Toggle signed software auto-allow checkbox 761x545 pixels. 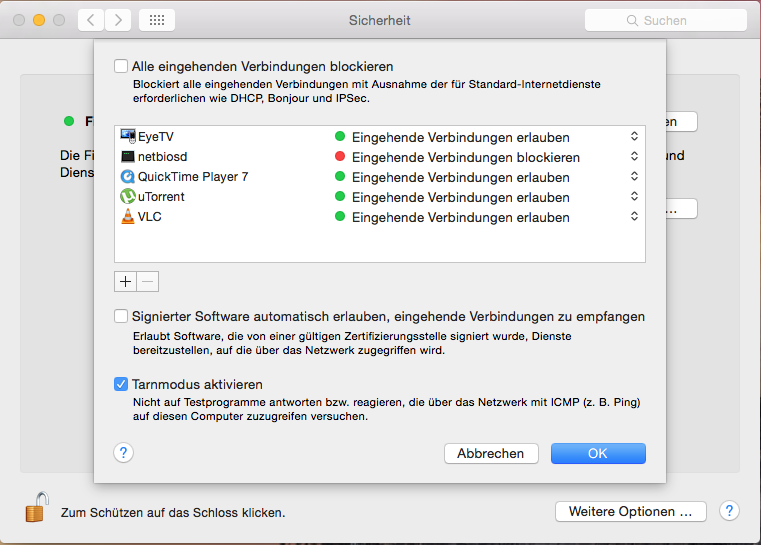(x=122, y=317)
